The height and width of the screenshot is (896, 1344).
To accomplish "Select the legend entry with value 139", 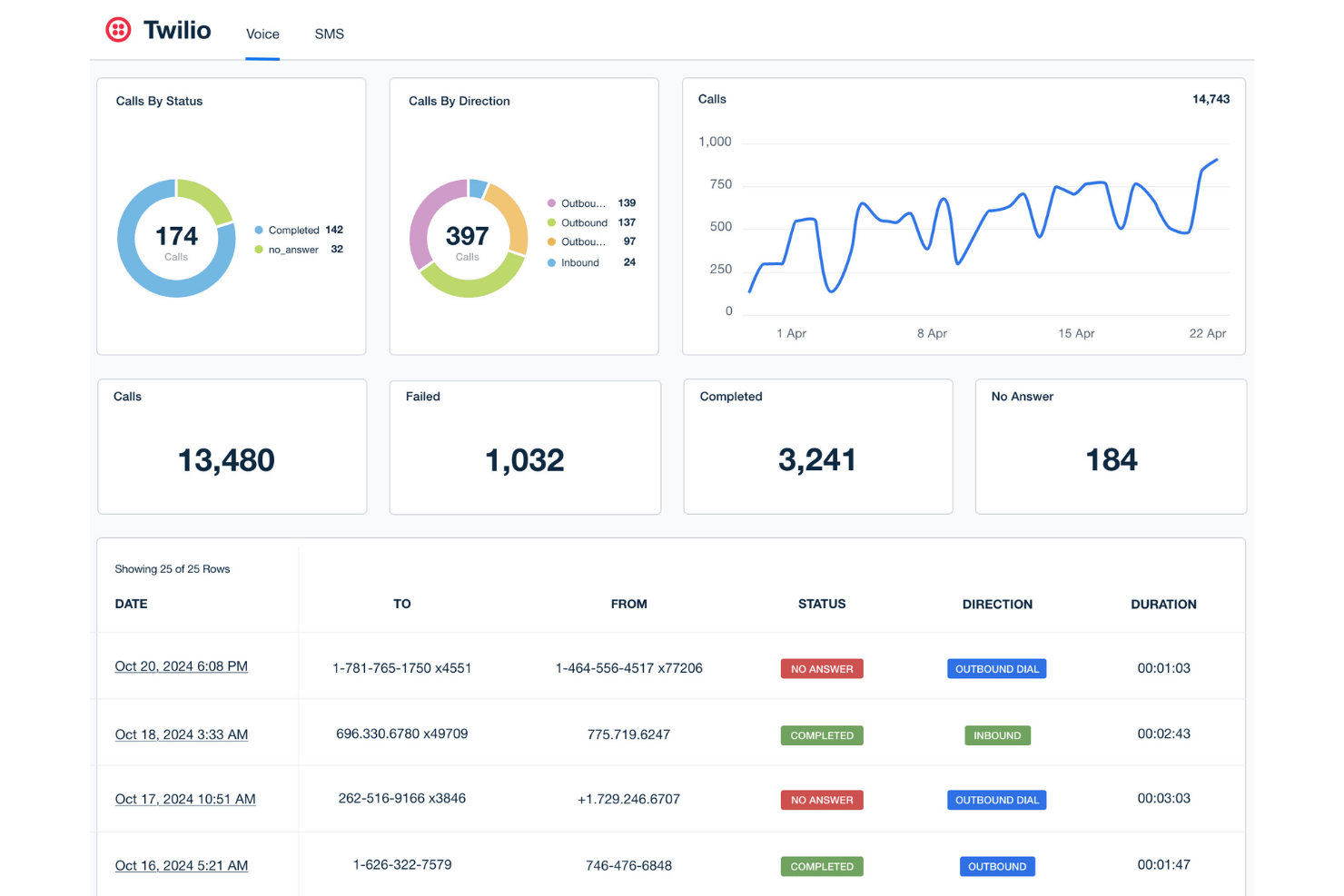I will (x=591, y=203).
